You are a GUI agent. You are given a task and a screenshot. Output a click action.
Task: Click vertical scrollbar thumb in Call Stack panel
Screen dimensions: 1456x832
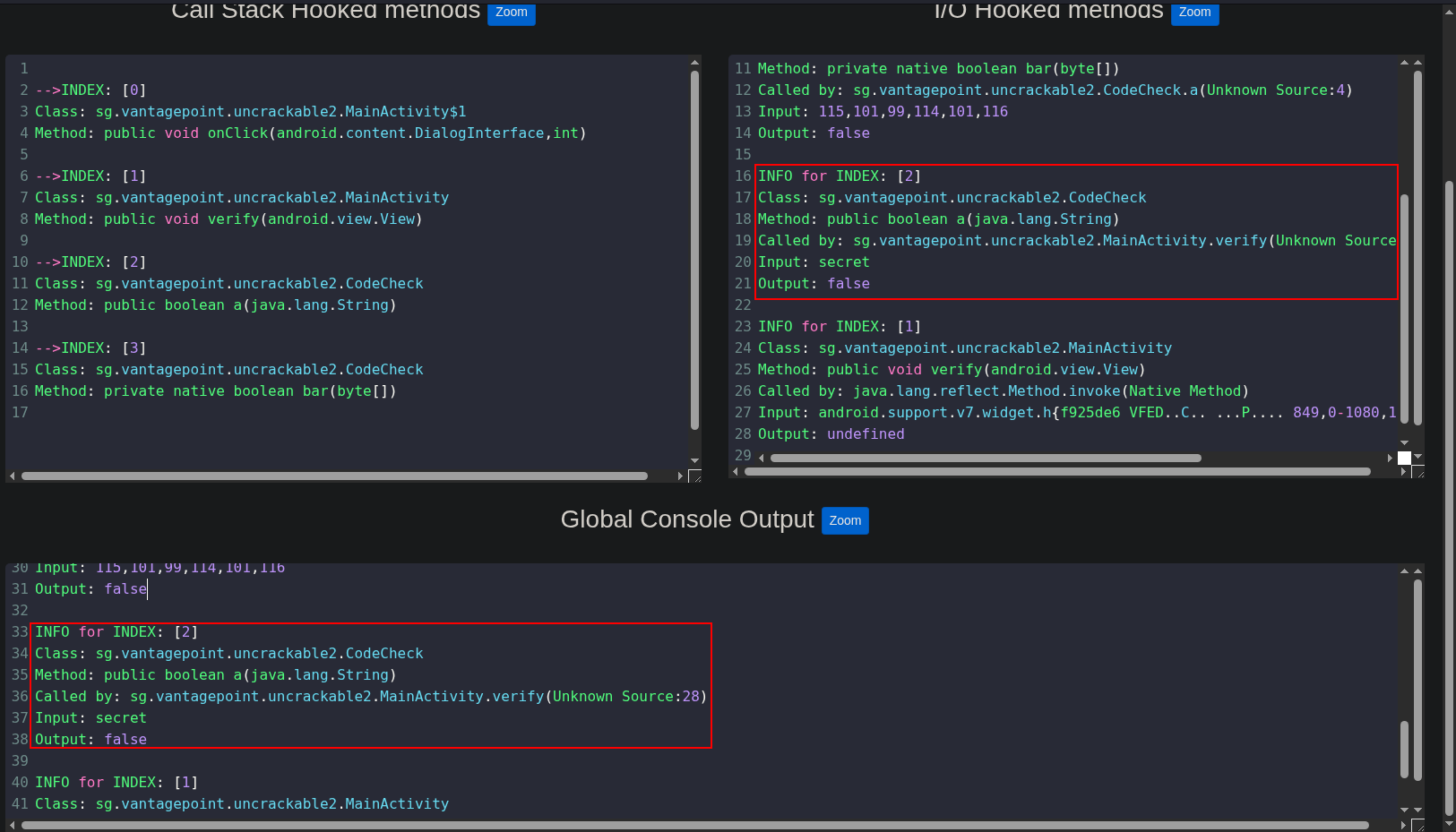pos(694,251)
